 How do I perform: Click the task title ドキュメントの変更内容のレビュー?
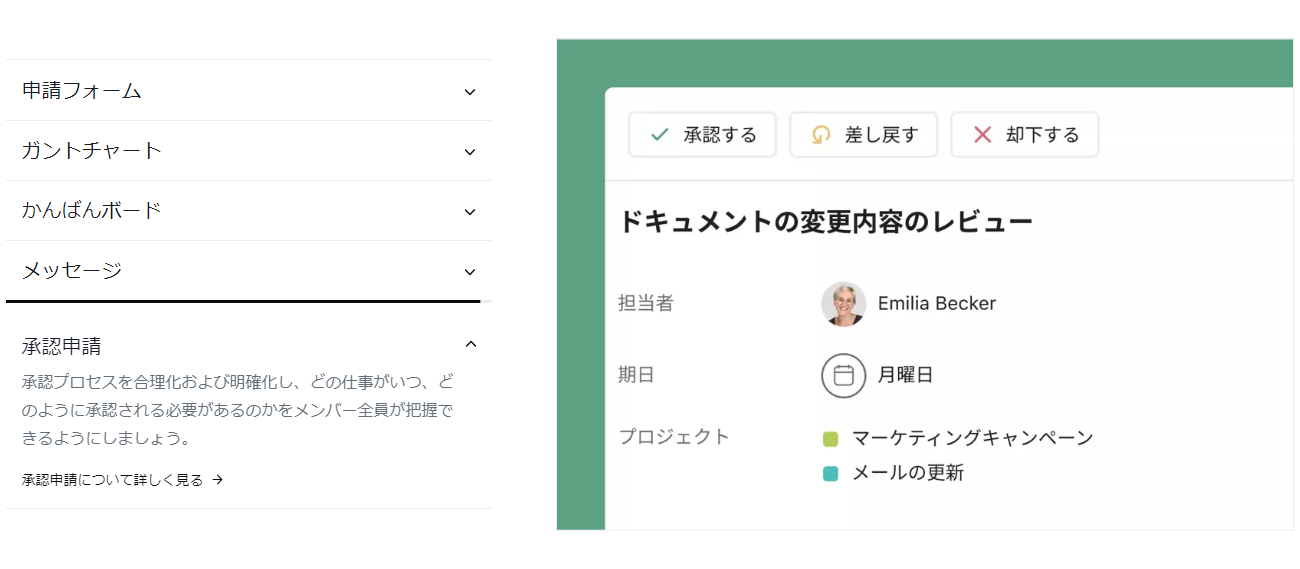(x=825, y=222)
